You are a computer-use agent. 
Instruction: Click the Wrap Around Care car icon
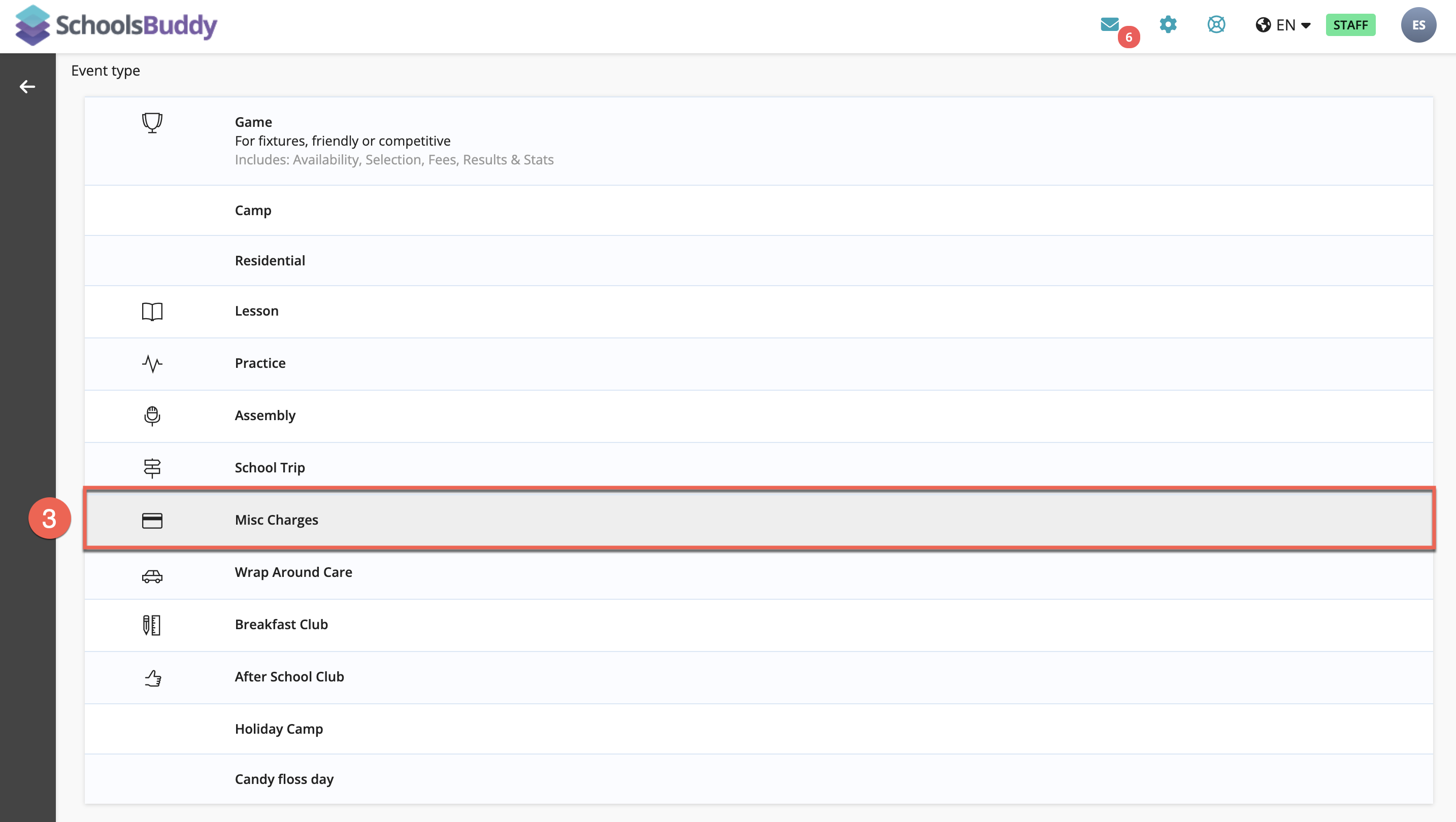pos(152,576)
